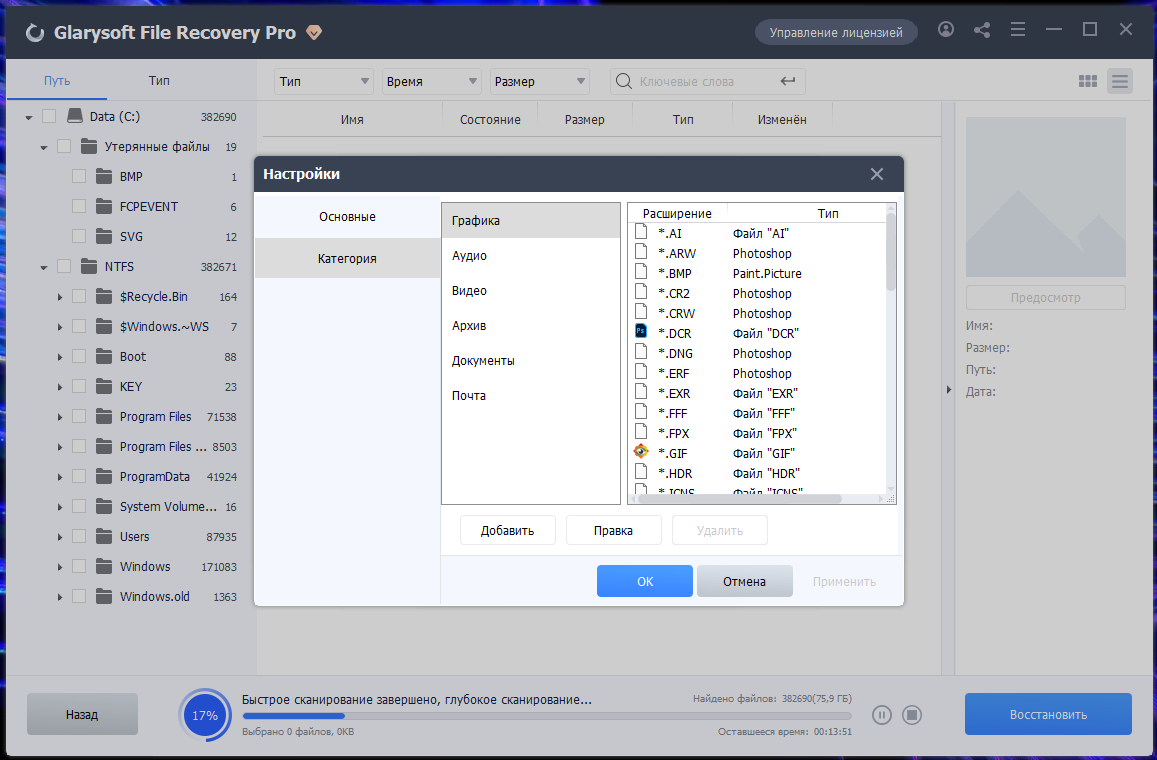Screen dimensions: 1157x760
Task: Click the Windows.old folder icon
Action: click(x=104, y=595)
